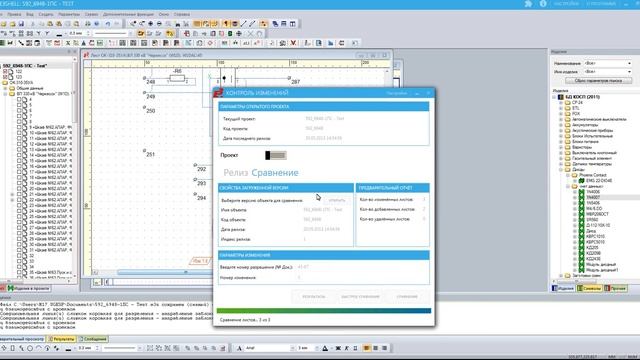
Task: Tick the checkbox for sheet 4
Action: [x=19, y=99]
